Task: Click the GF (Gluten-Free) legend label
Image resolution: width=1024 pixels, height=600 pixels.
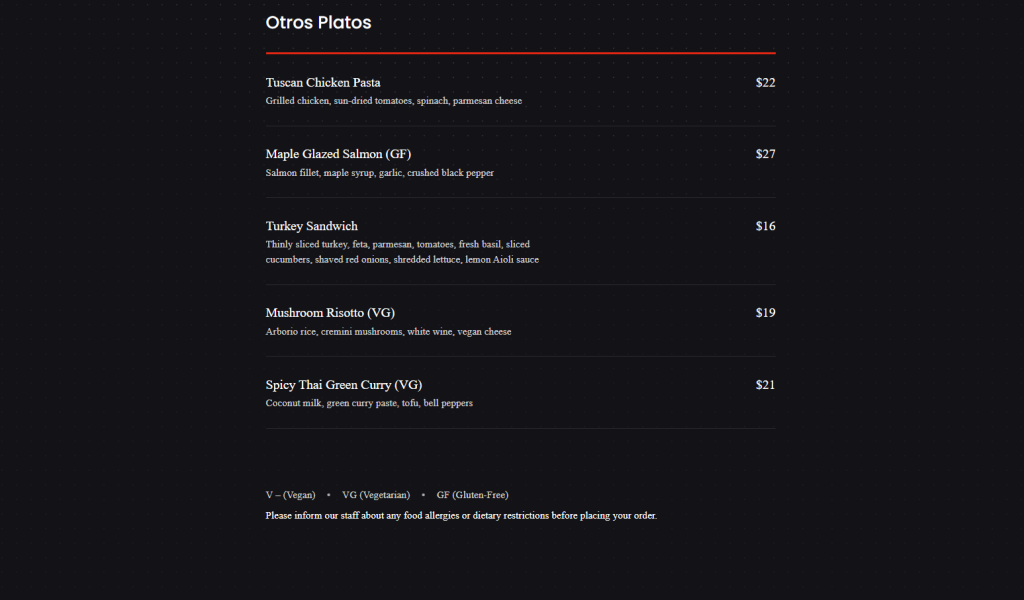Action: (x=472, y=495)
